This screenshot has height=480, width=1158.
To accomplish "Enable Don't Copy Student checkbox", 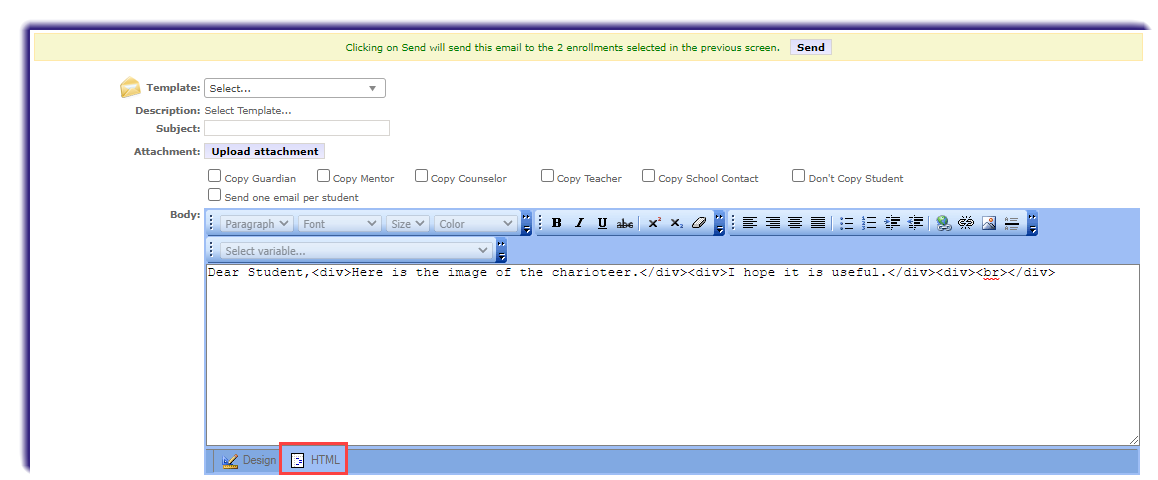I will (x=798, y=176).
